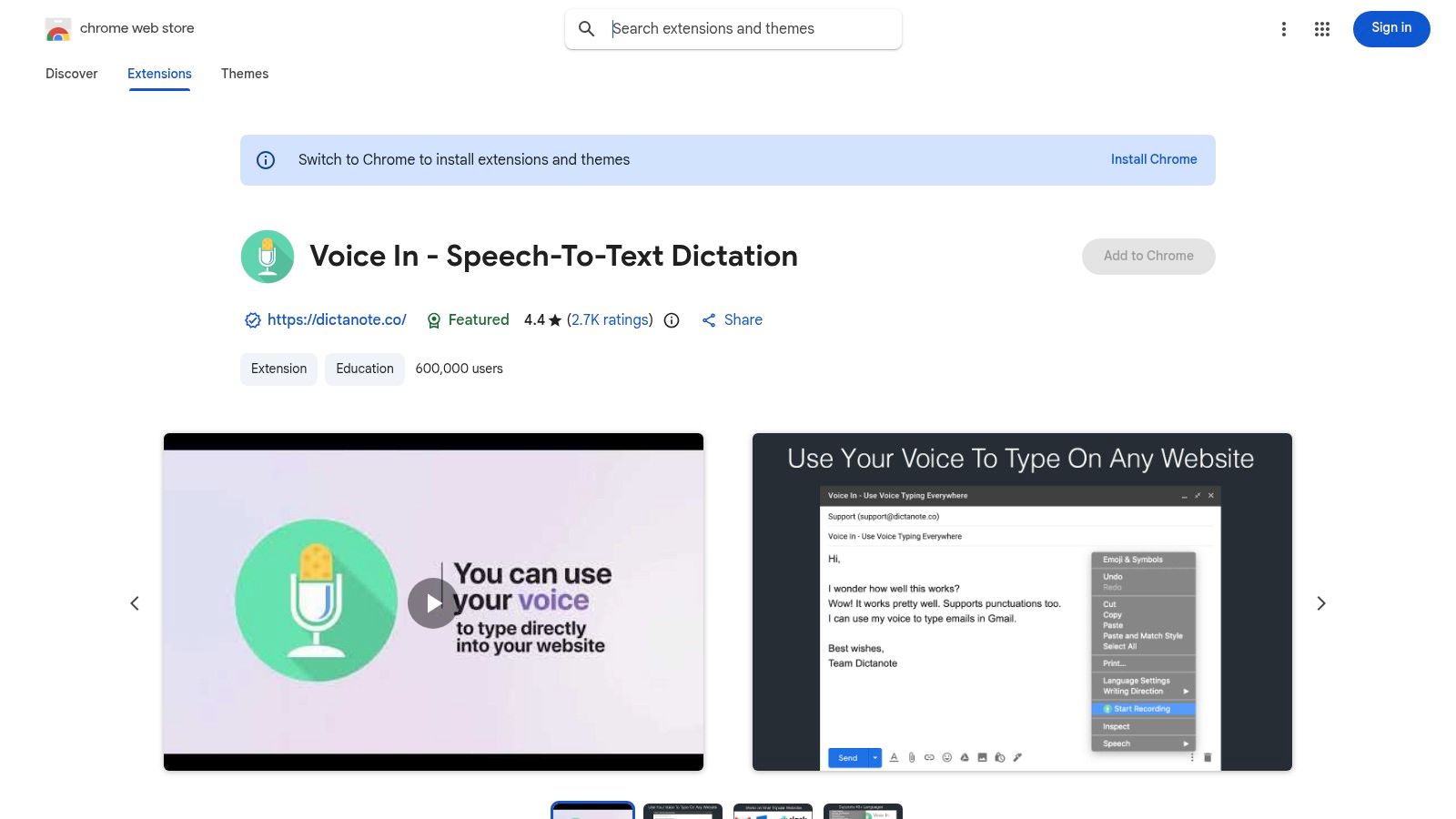Click the Featured badge icon

point(434,320)
